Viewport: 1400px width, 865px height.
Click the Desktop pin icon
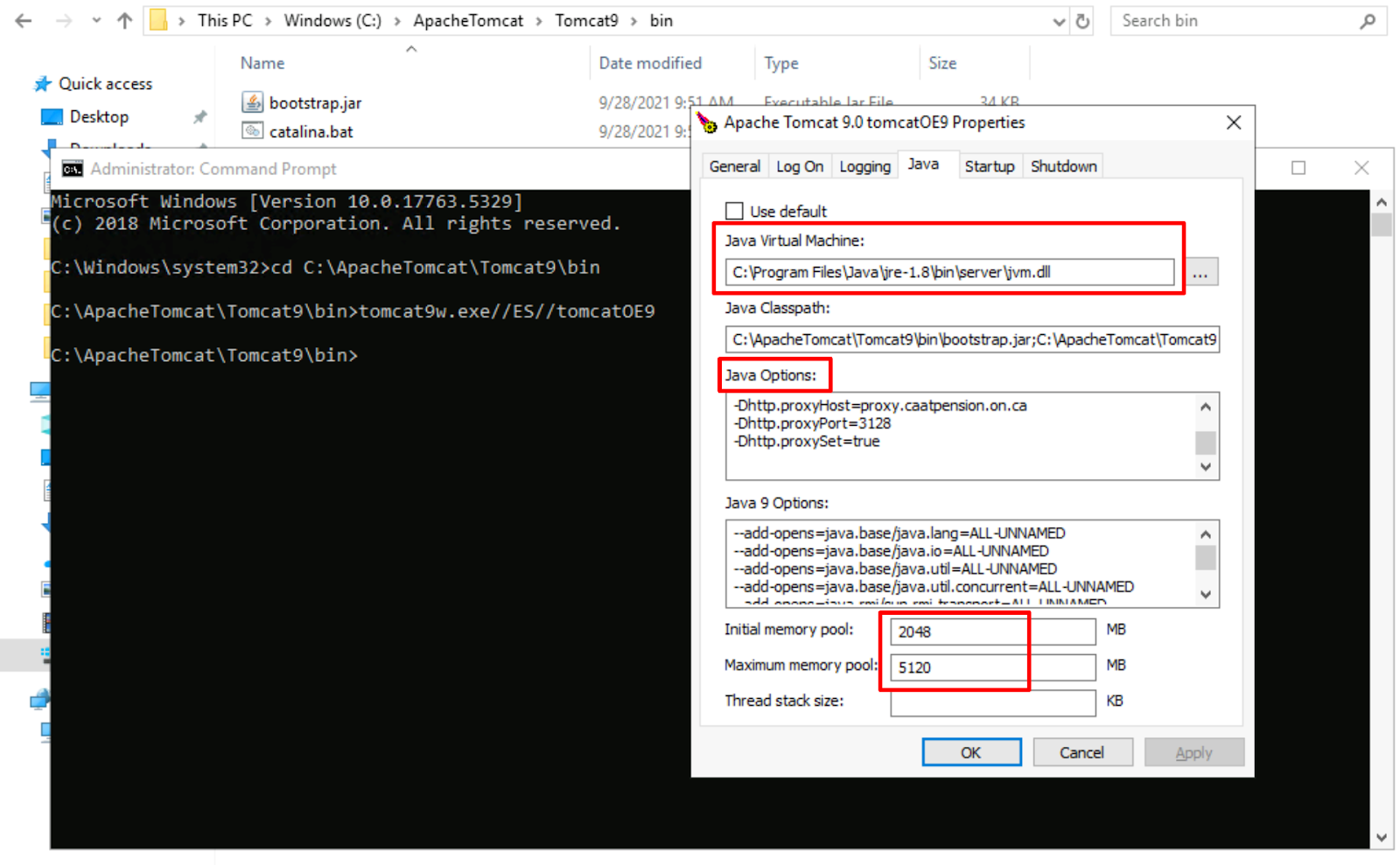click(x=200, y=116)
